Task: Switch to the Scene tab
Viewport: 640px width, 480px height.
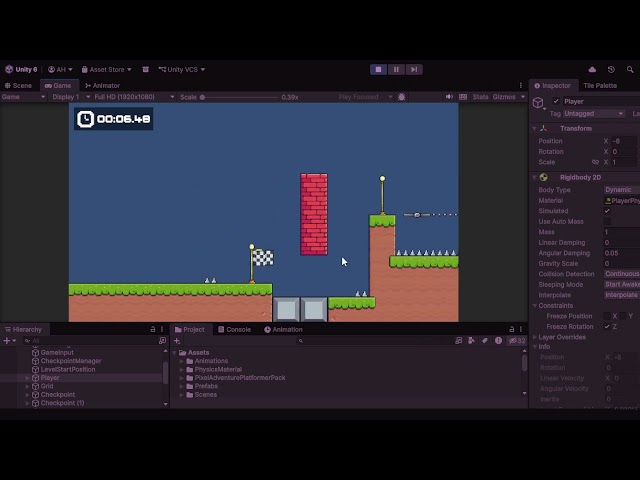Action: [18, 86]
